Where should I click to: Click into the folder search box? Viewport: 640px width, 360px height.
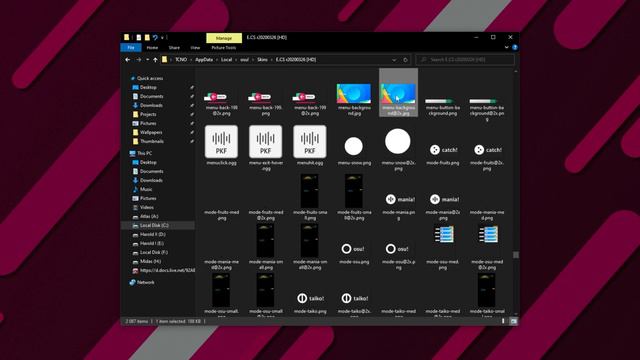tap(465, 60)
